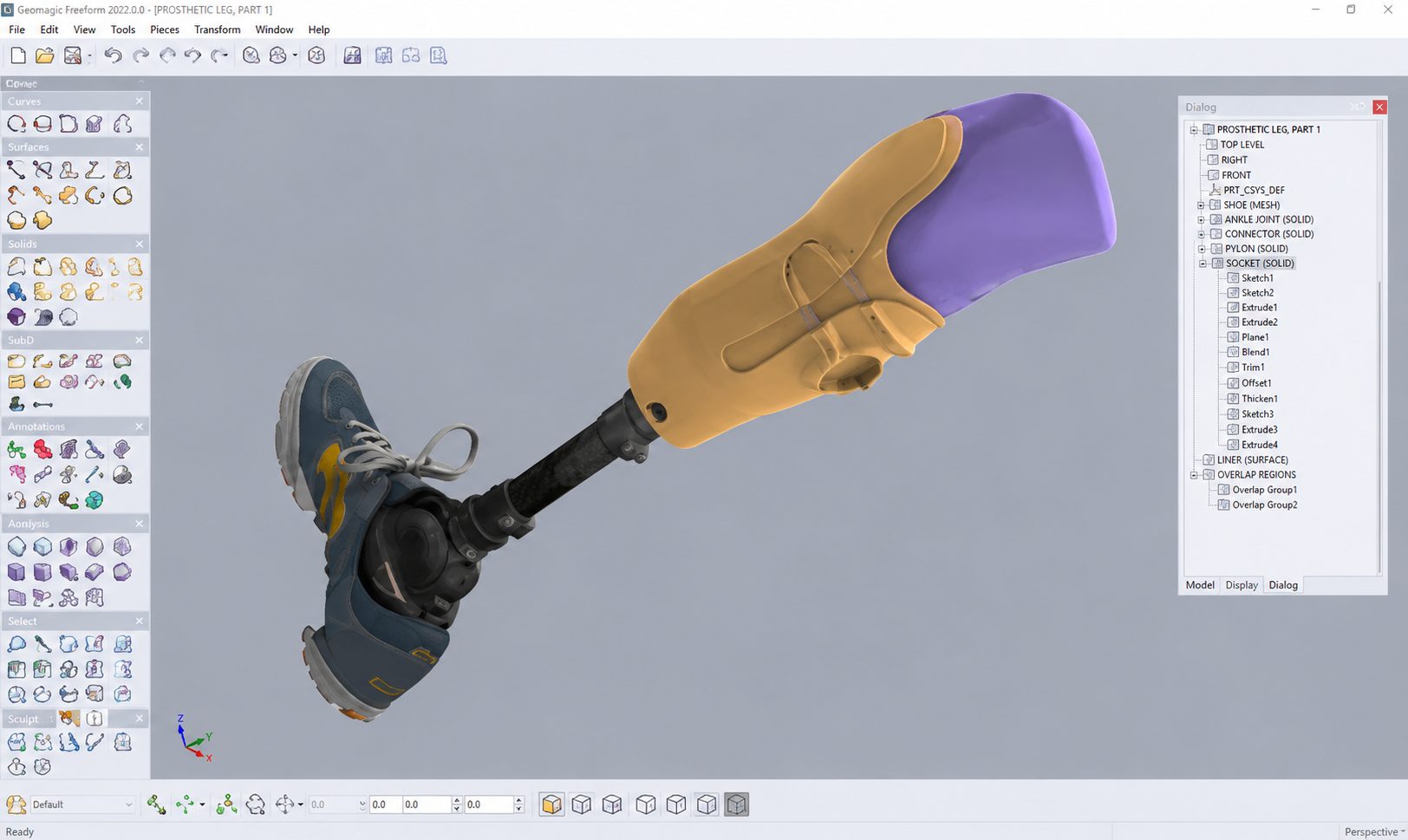Expand the PYLON (SOLID) tree node

1202,249
